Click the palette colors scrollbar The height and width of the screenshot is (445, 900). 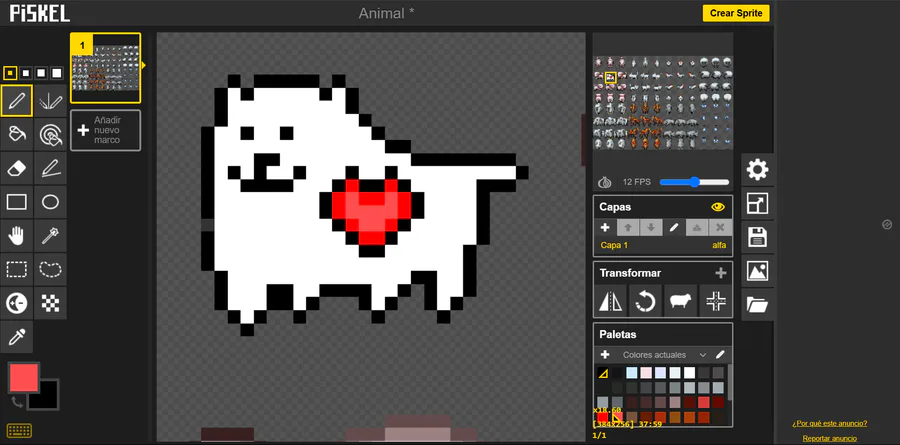pos(730,382)
